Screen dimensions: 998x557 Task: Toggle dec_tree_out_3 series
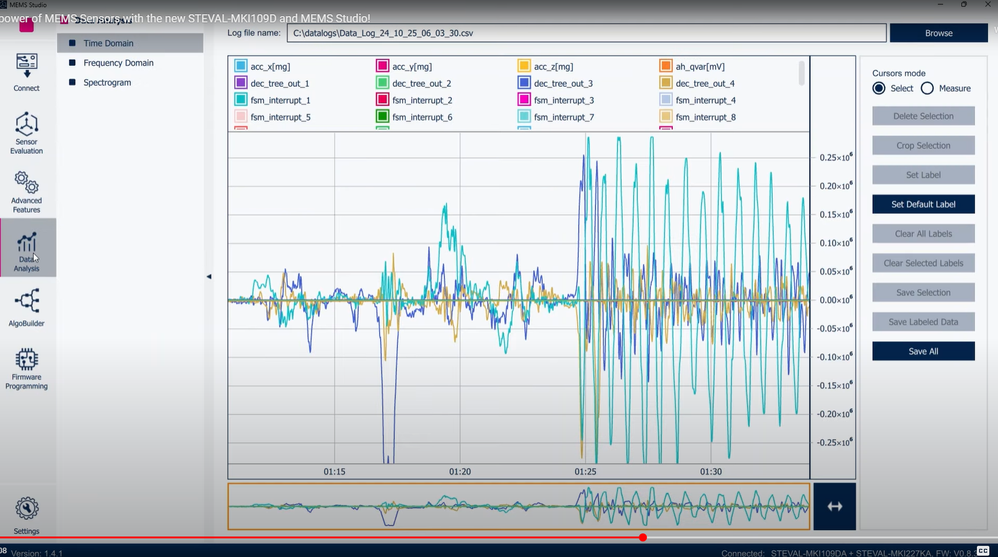(x=524, y=83)
